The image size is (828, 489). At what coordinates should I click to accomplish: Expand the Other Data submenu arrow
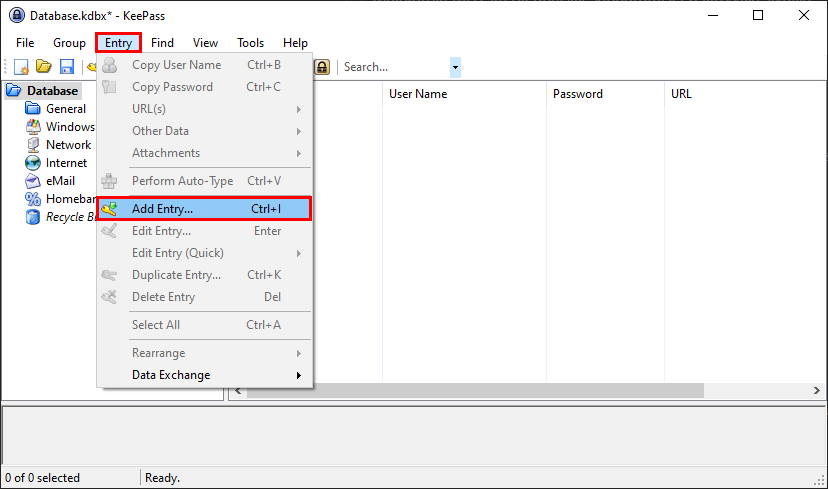299,131
